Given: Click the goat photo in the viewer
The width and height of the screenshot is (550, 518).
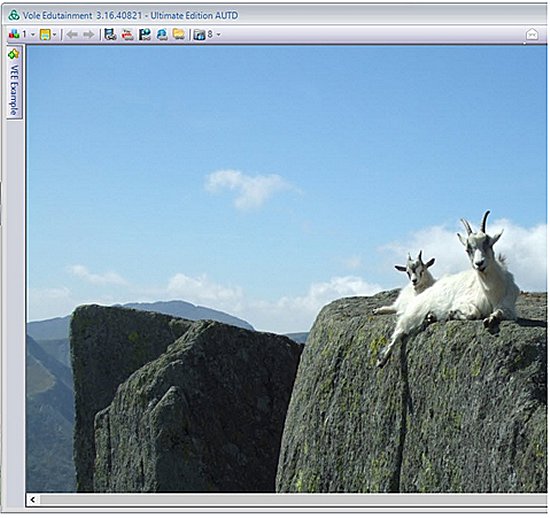Looking at the screenshot, I should click(x=287, y=269).
